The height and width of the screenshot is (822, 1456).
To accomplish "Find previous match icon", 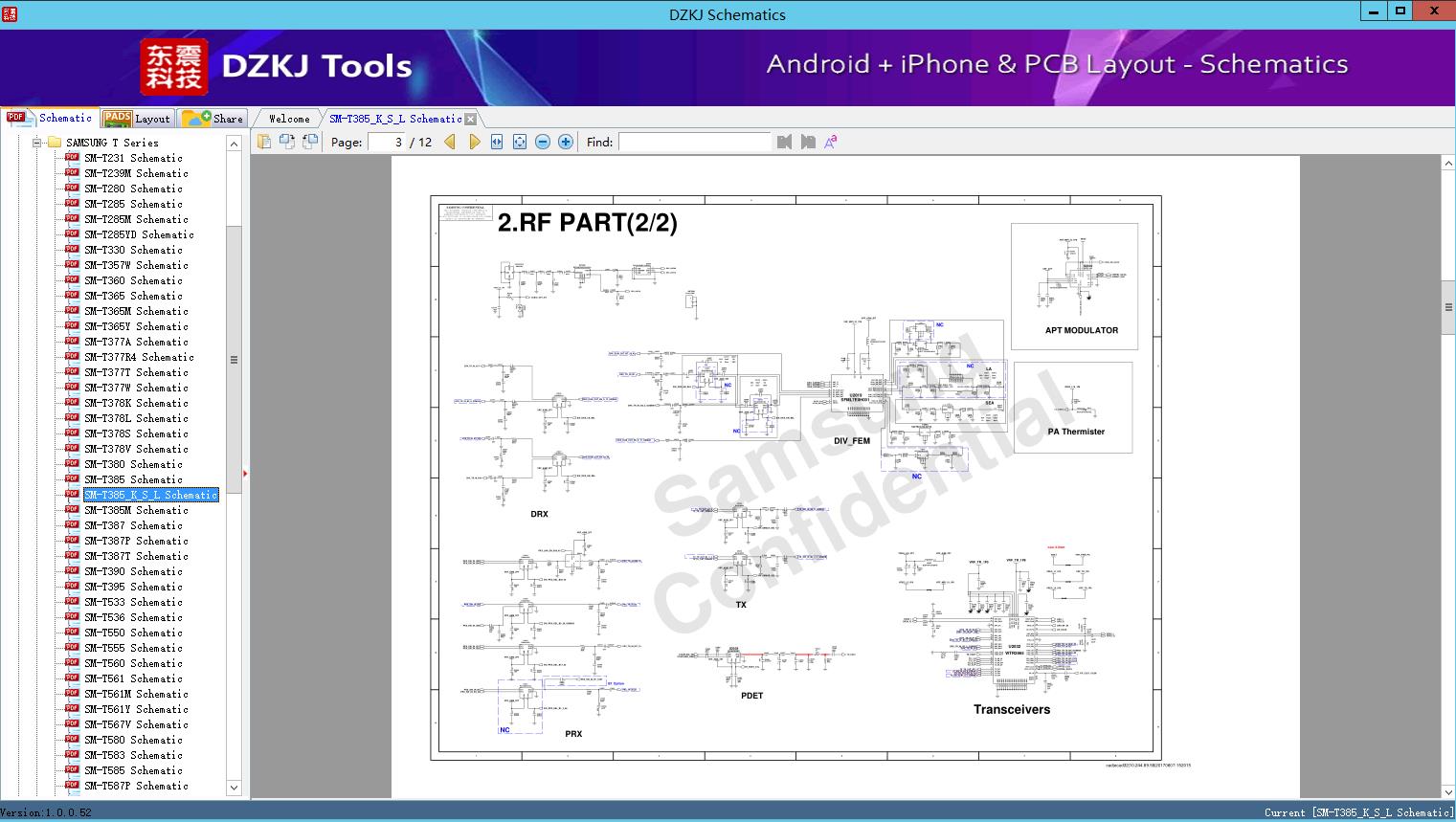I will tap(785, 142).
